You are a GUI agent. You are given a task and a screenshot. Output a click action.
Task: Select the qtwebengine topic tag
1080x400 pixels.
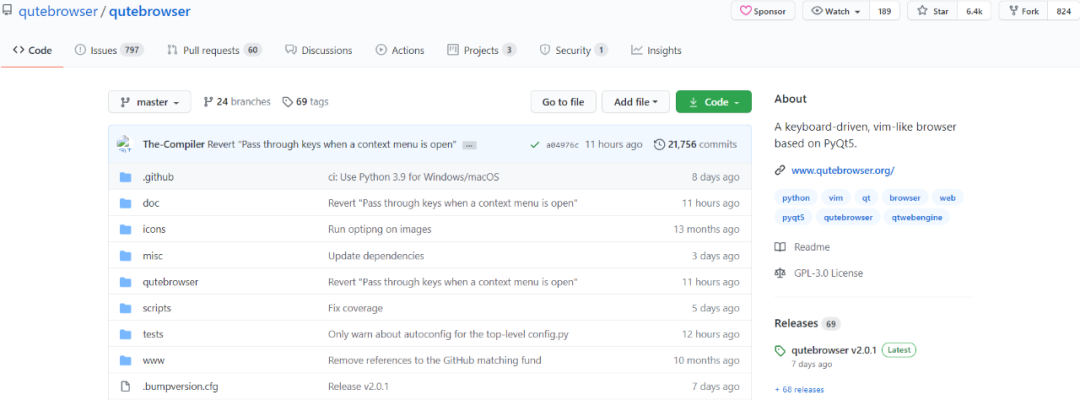pos(917,217)
